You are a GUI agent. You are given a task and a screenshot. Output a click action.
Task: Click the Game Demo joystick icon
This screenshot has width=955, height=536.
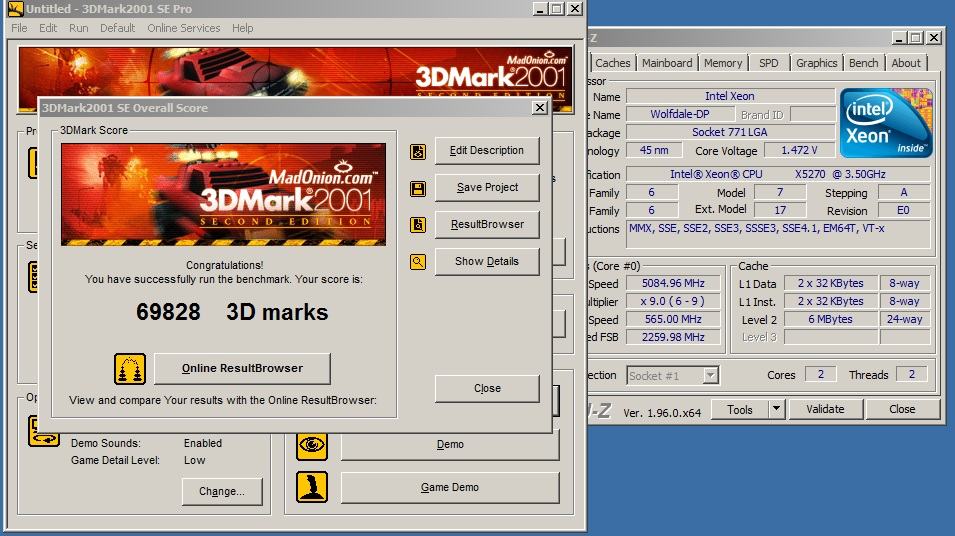coord(312,487)
